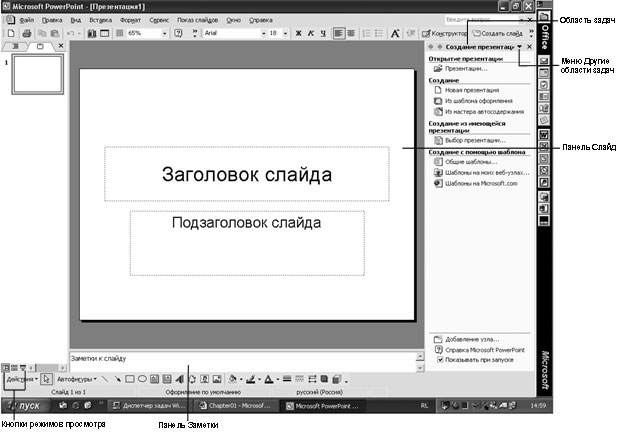Open the Формат menu
This screenshot has height=432, width=620.
[x=130, y=19]
